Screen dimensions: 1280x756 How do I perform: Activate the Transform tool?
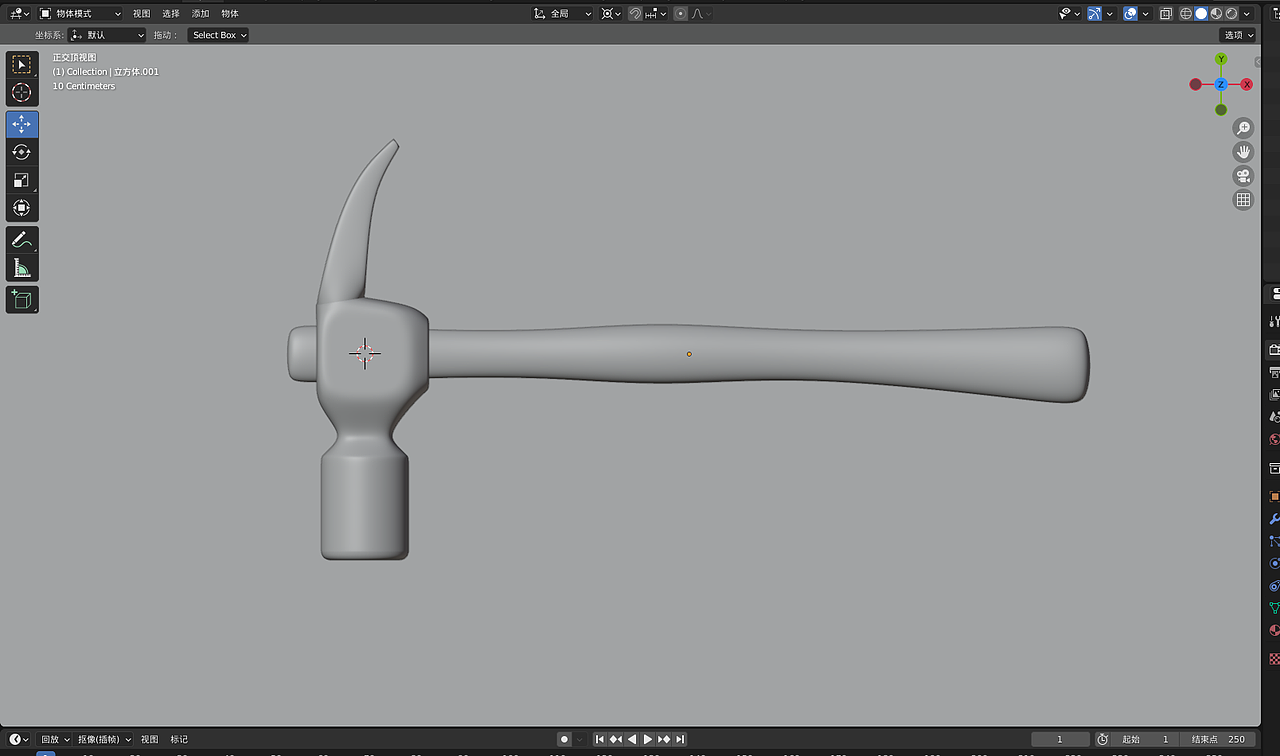22,208
